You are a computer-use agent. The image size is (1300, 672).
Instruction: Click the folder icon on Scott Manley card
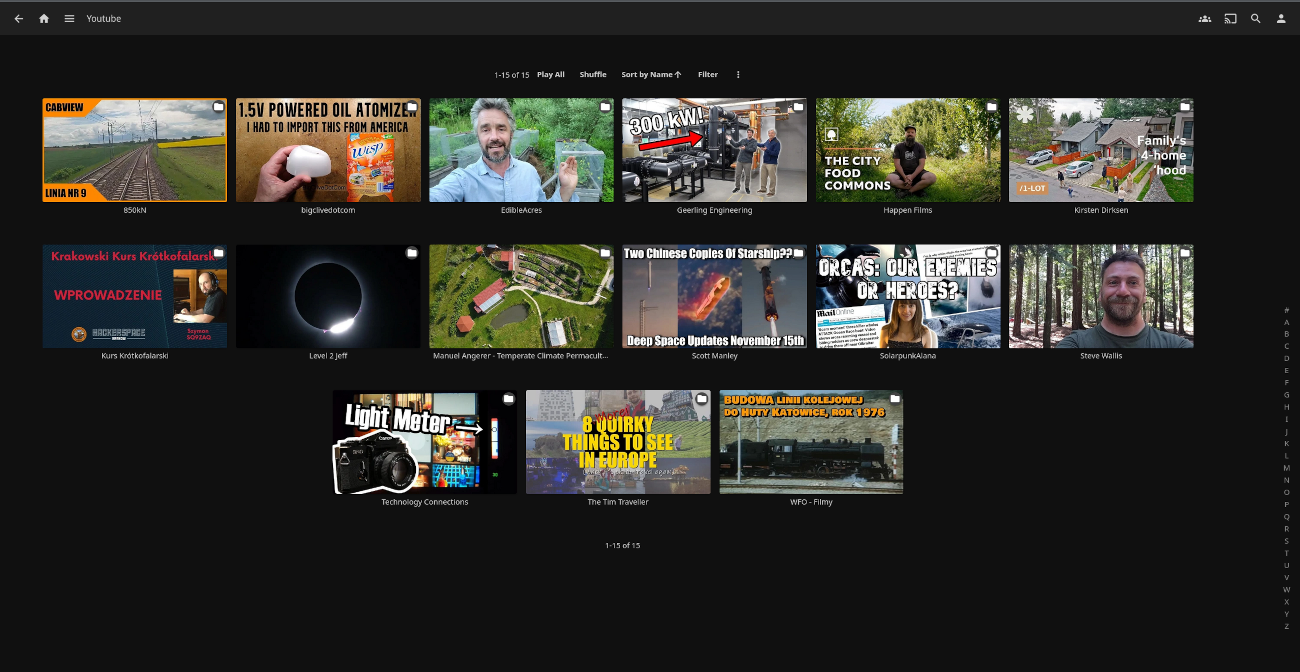pyautogui.click(x=798, y=253)
